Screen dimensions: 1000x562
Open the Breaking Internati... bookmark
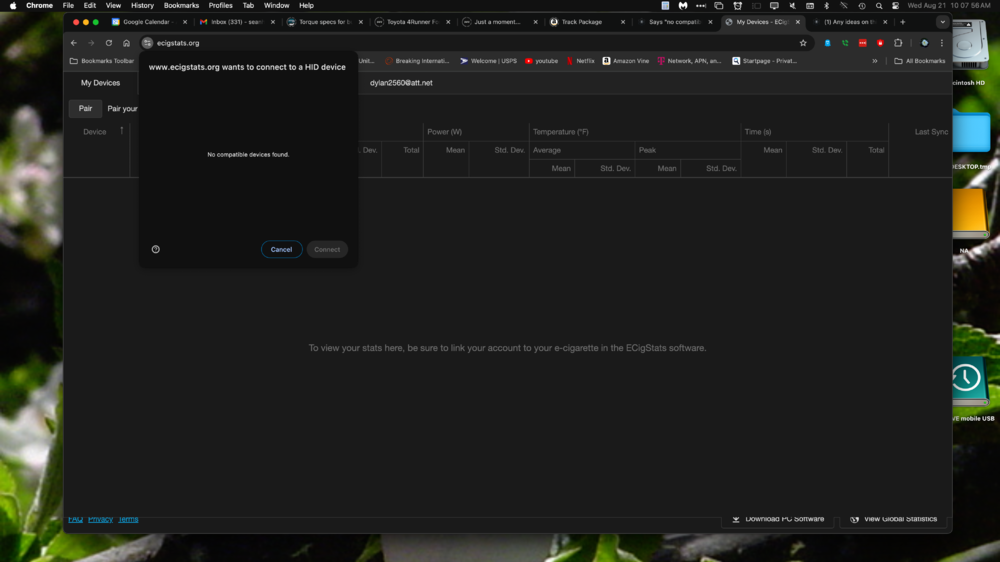[417, 61]
